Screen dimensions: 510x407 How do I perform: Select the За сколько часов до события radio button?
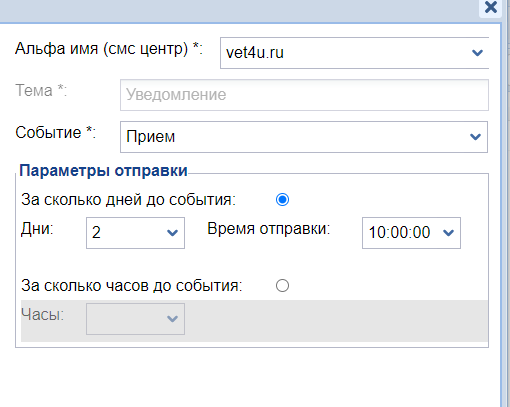pos(282,286)
